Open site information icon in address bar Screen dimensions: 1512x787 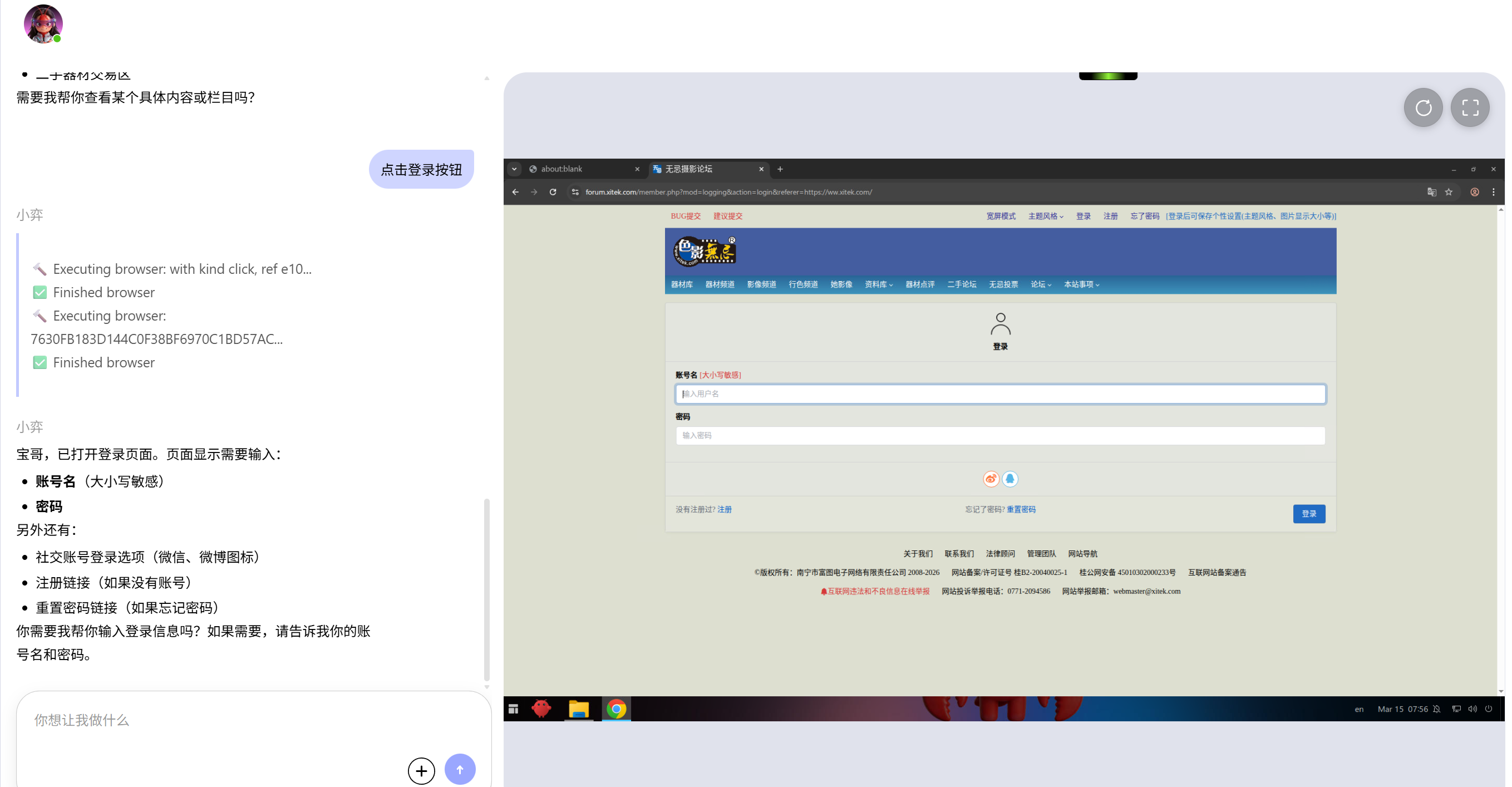click(x=575, y=192)
